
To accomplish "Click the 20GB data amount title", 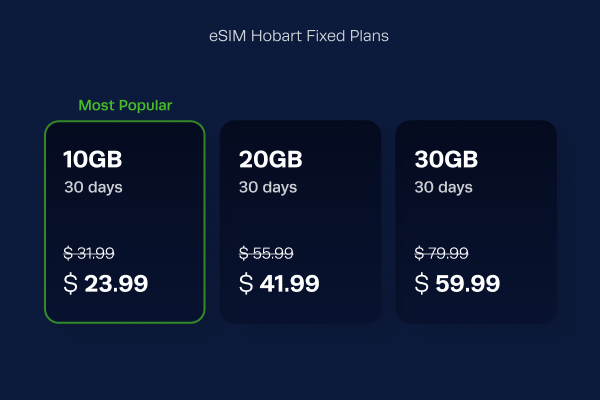I will click(x=271, y=159).
